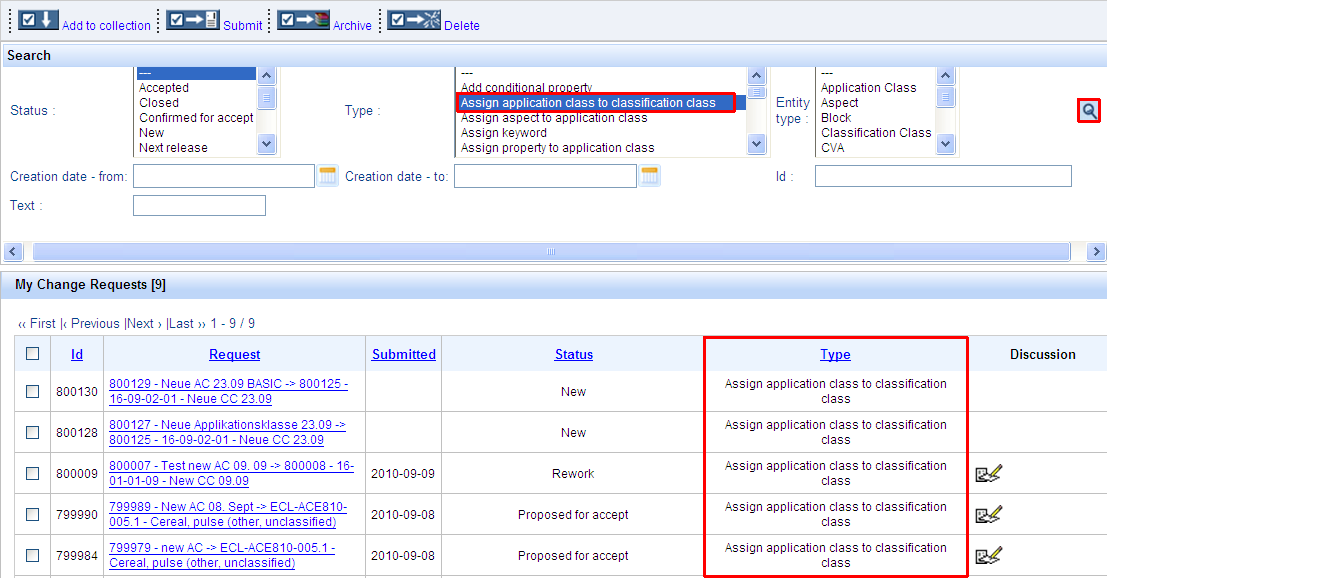Toggle the select-all checkbox in table header

pos(33,354)
